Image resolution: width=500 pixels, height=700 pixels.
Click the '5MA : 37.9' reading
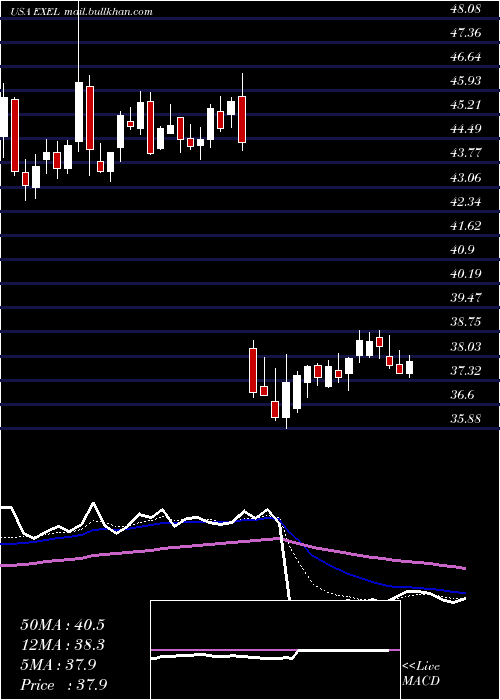click(58, 665)
